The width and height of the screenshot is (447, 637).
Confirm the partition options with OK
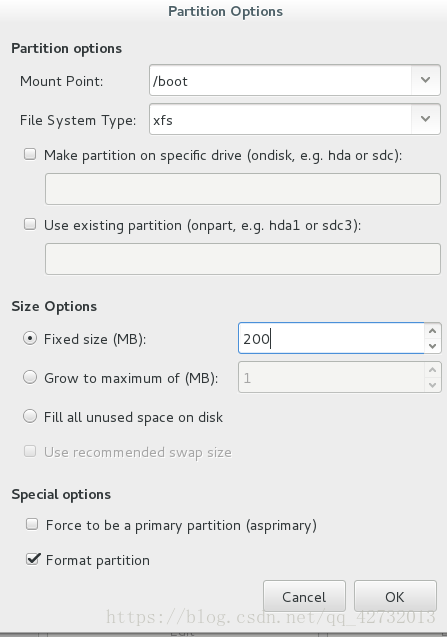point(395,596)
